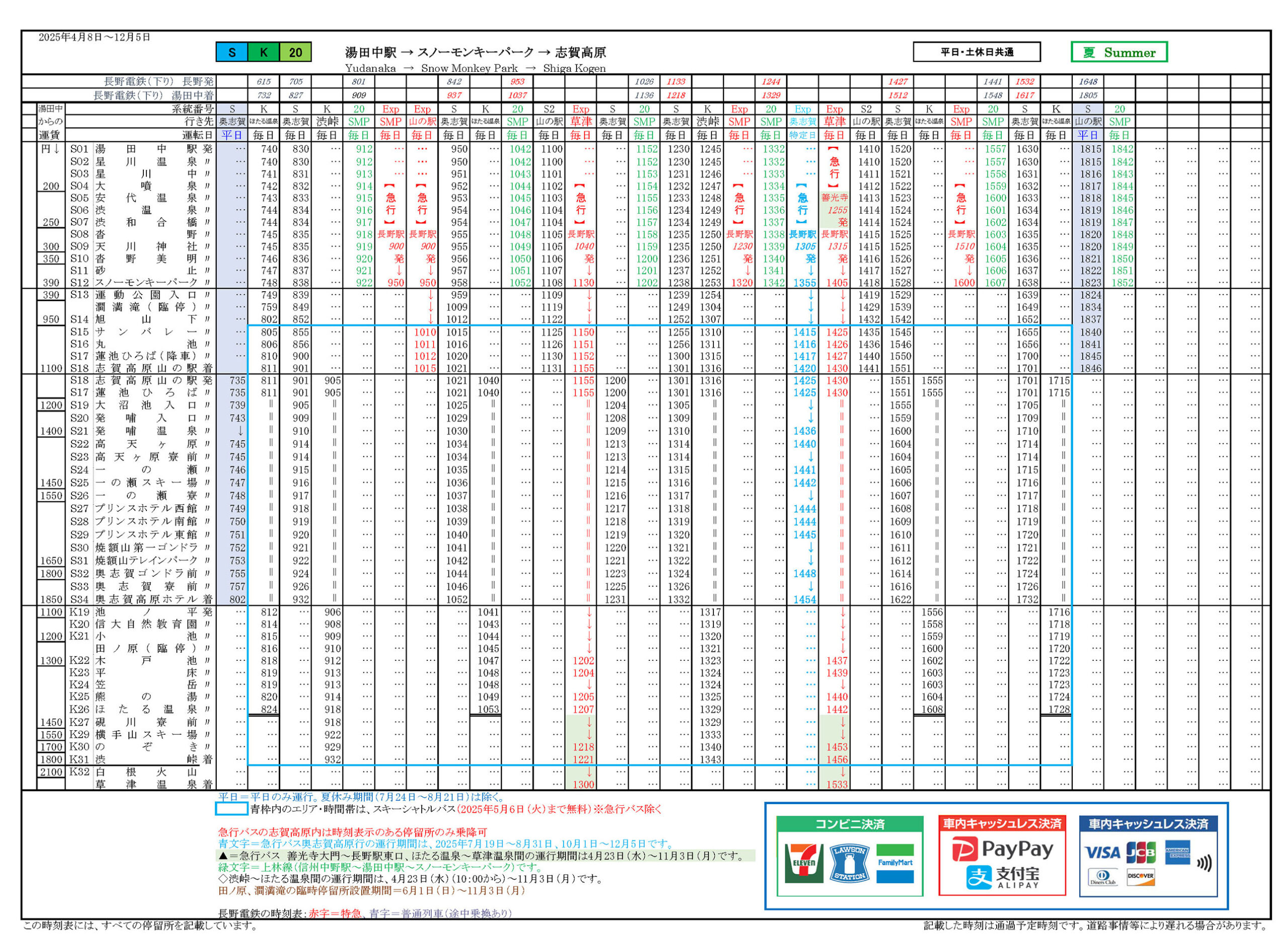Click the Alipay 支付宝 logo
This screenshot has width=1288, height=949.
1002,877
